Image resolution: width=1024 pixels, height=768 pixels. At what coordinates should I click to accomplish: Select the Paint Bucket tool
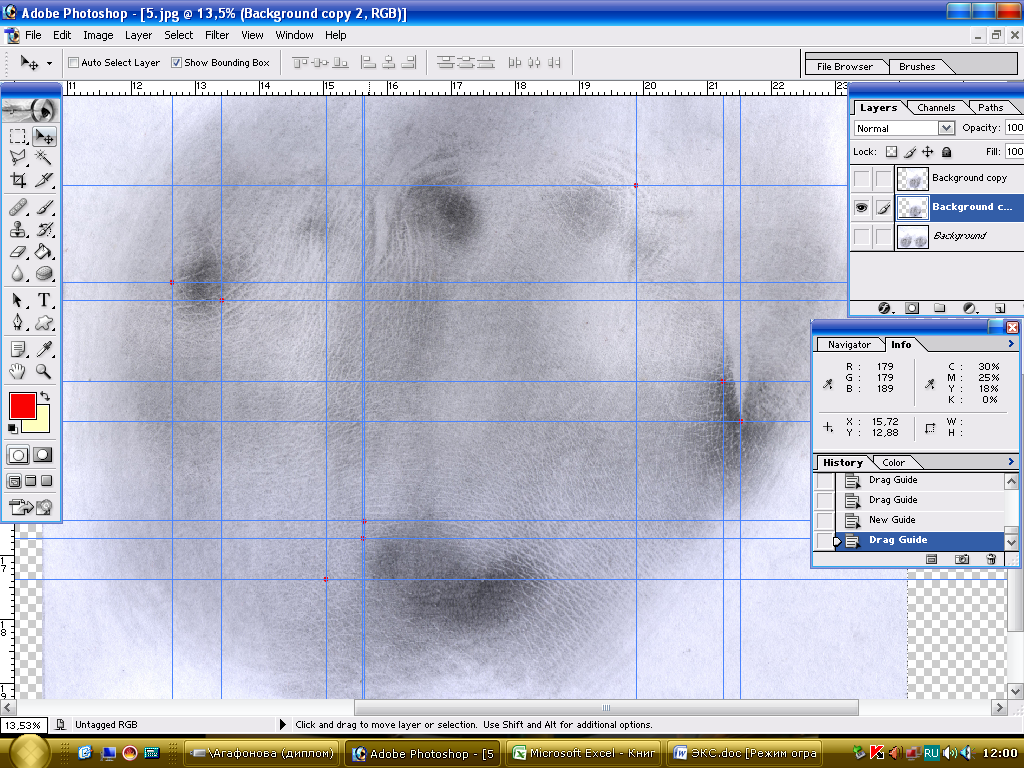[x=44, y=251]
